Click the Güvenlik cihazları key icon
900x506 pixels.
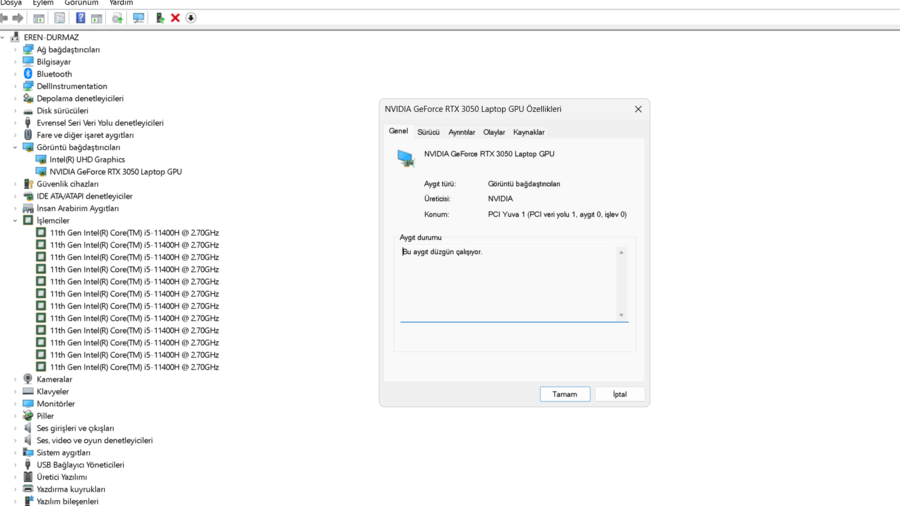pos(28,184)
